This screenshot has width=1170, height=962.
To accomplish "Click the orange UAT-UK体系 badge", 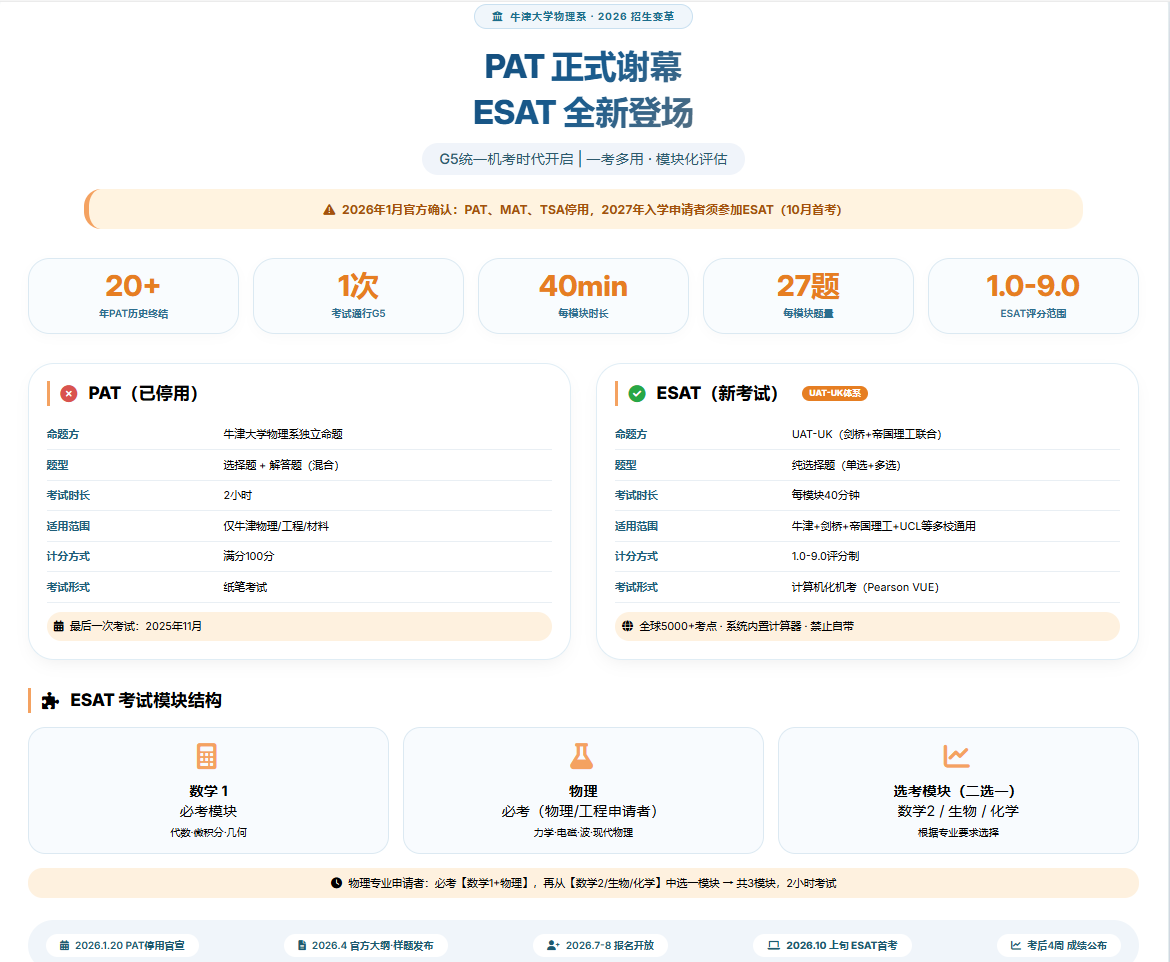I will point(834,394).
